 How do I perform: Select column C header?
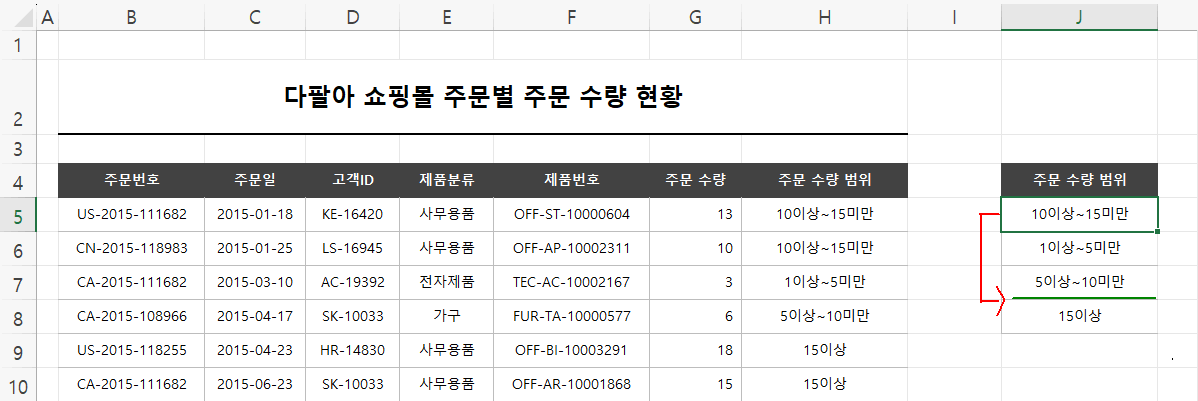tap(254, 18)
